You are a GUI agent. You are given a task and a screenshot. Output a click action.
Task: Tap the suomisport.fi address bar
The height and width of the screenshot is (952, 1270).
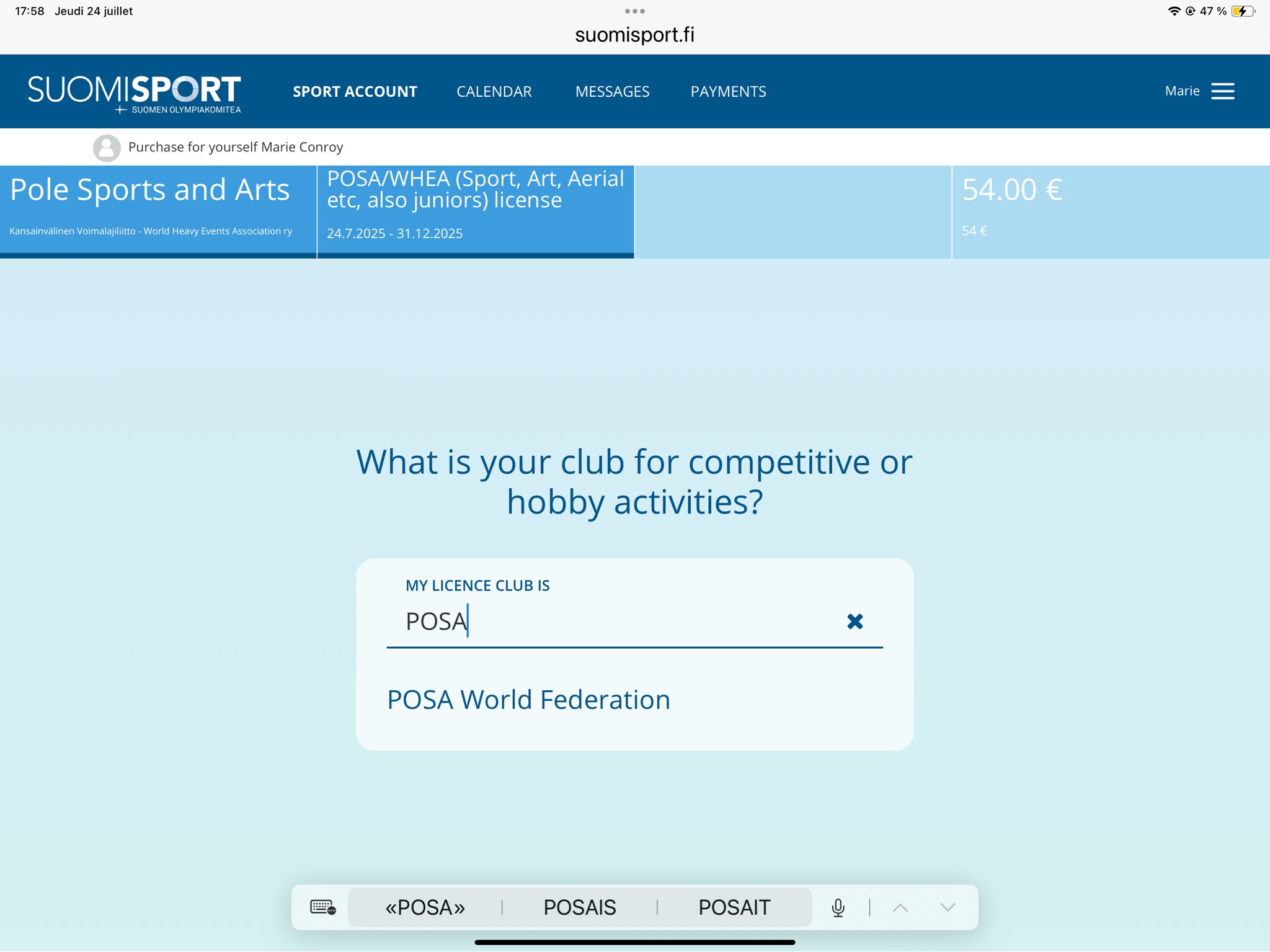(x=634, y=35)
